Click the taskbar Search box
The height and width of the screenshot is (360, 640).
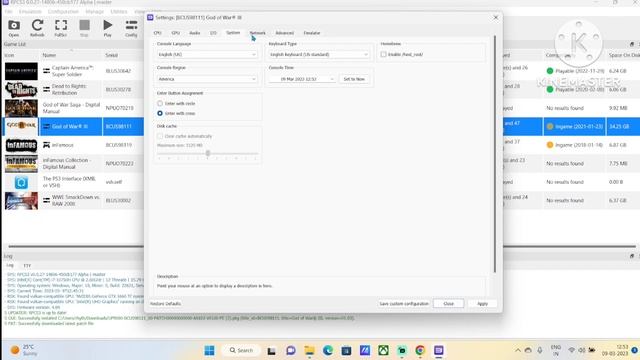[x=241, y=351]
